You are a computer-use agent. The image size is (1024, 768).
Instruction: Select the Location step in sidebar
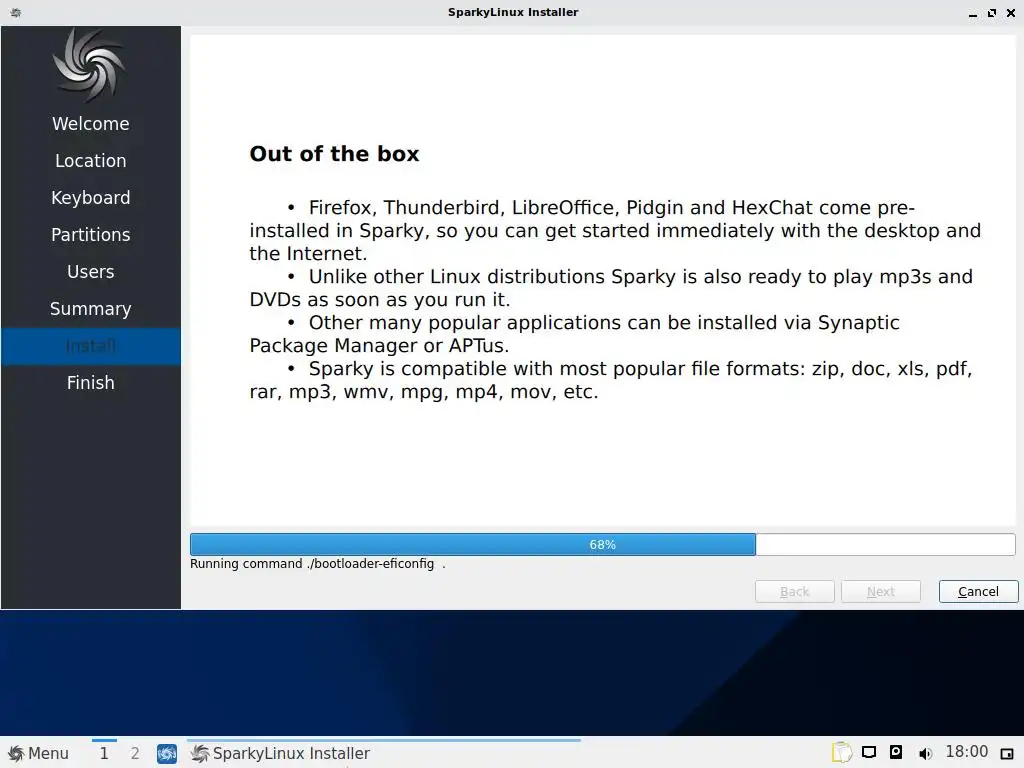(x=91, y=161)
